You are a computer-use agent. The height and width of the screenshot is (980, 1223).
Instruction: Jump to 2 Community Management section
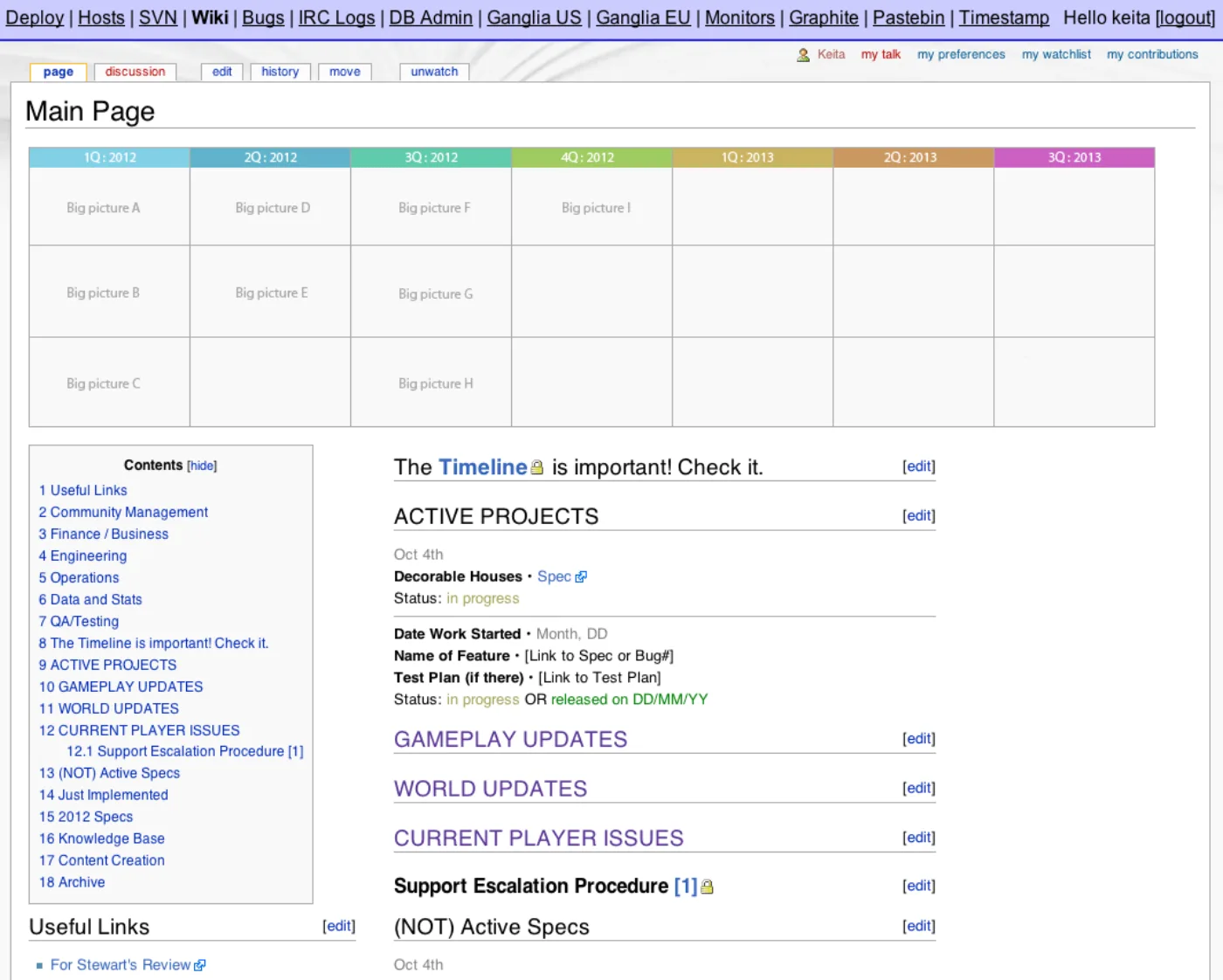123,513
